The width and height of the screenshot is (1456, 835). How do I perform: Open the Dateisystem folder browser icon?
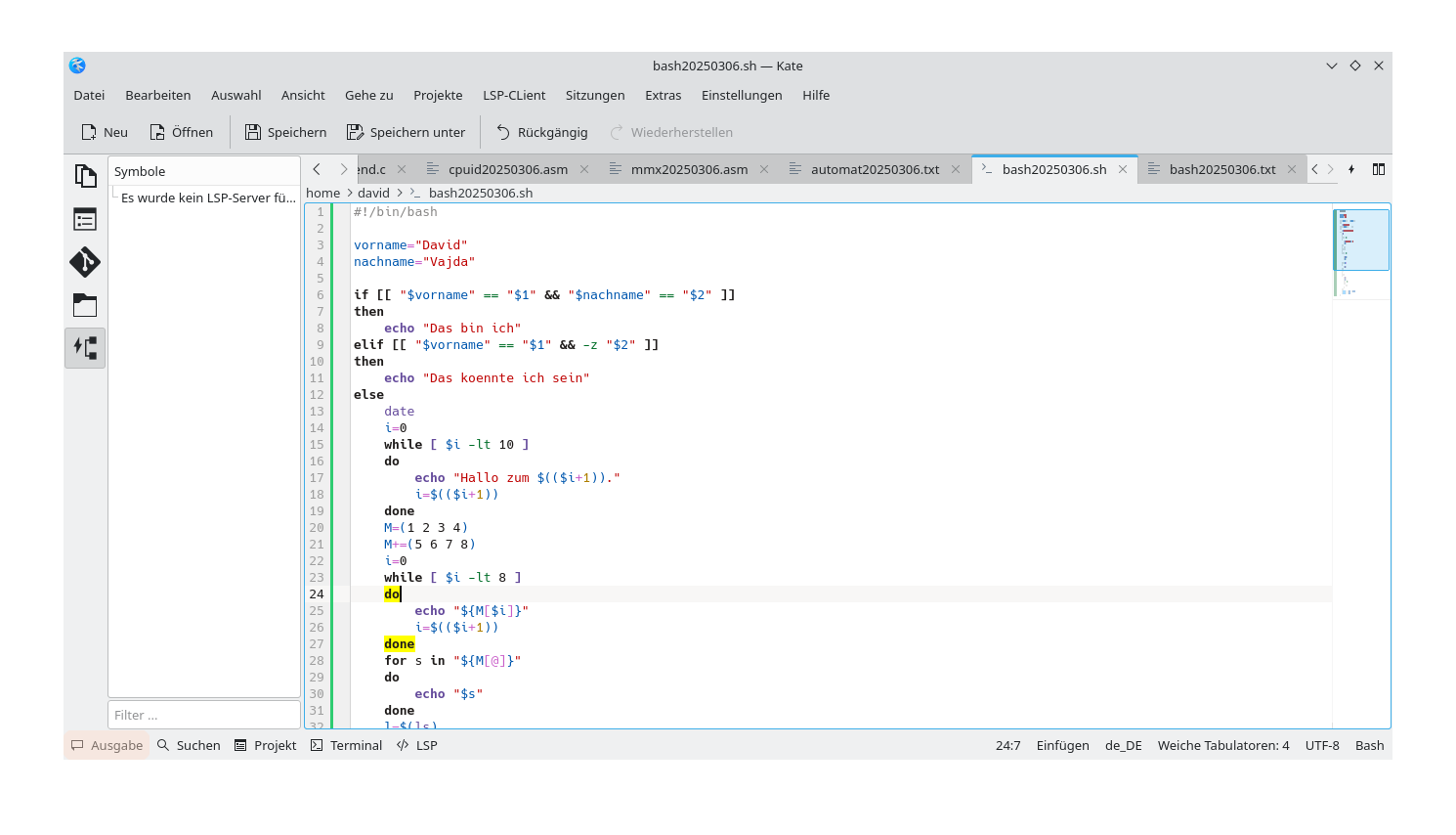tap(85, 305)
